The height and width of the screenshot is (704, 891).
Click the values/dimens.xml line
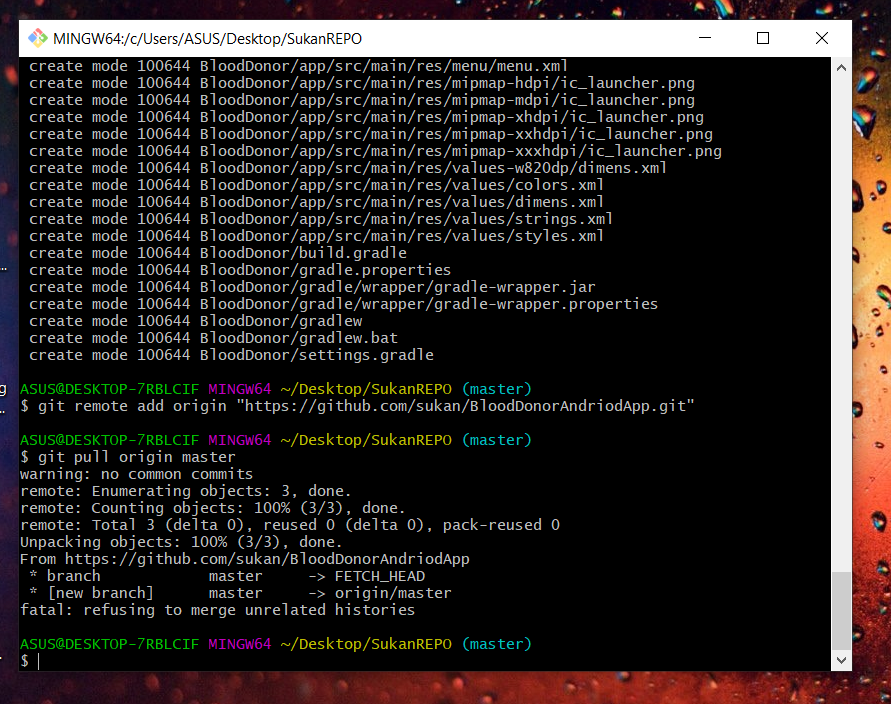coord(317,202)
